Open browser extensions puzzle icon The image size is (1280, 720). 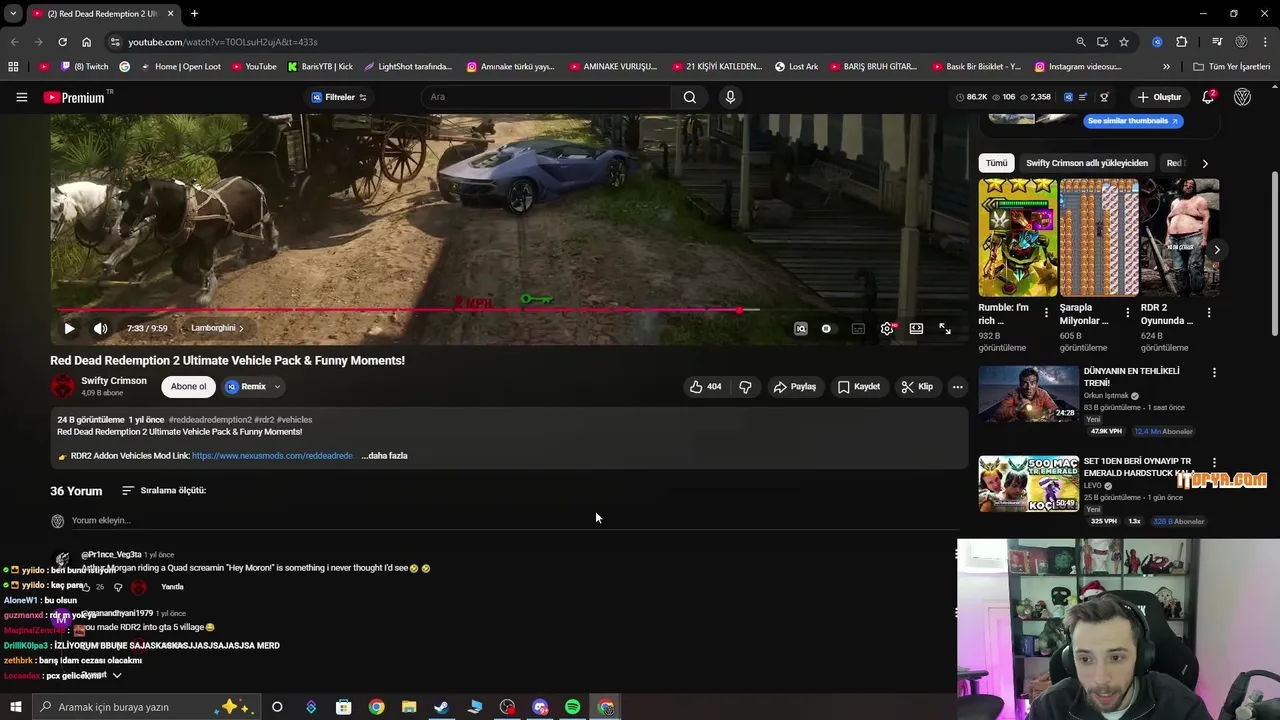tap(1181, 42)
